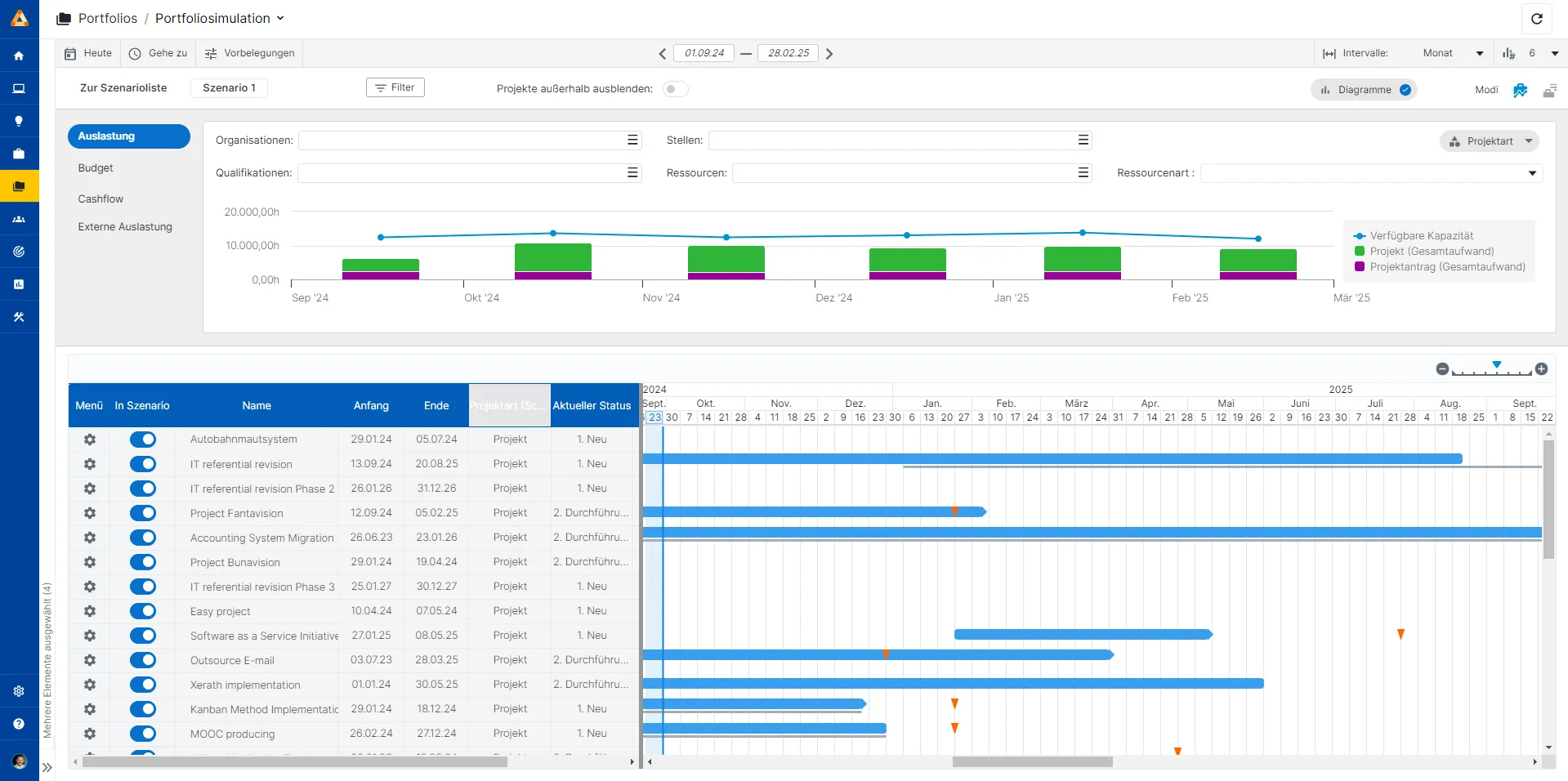Open the wrench Tools section in sidebar
This screenshot has height=781, width=1568.
tap(20, 317)
